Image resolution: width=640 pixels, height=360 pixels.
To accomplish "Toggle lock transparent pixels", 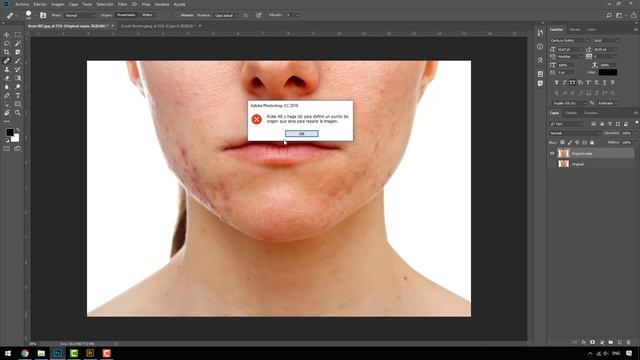I will coord(562,142).
